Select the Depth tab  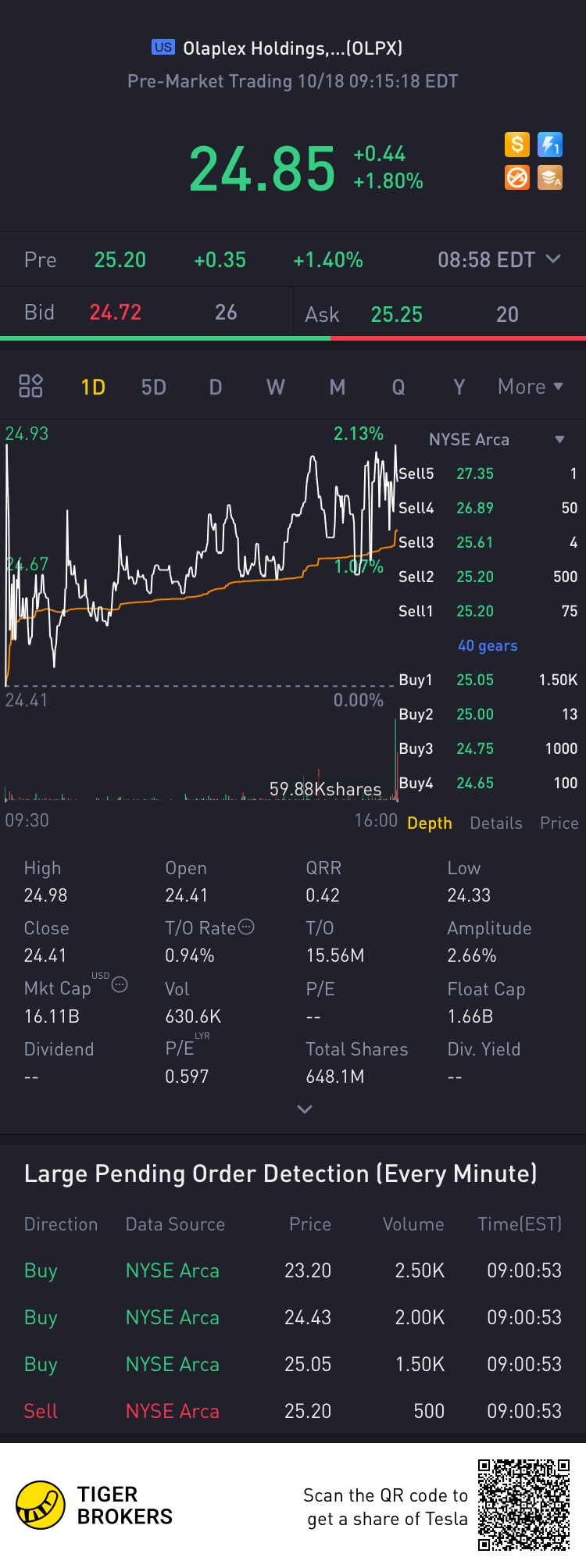pyautogui.click(x=430, y=823)
